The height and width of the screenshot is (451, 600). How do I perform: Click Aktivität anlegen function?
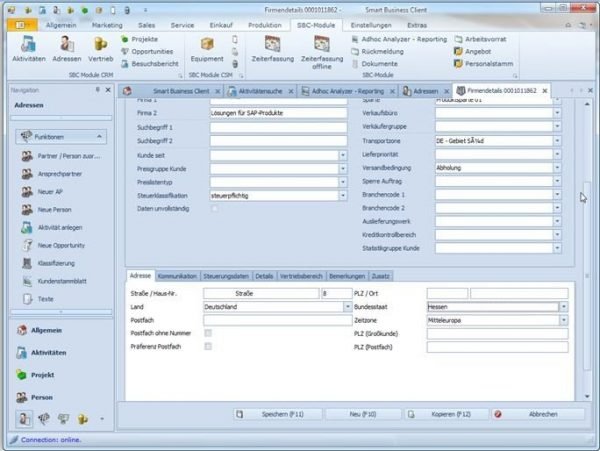pyautogui.click(x=52, y=228)
